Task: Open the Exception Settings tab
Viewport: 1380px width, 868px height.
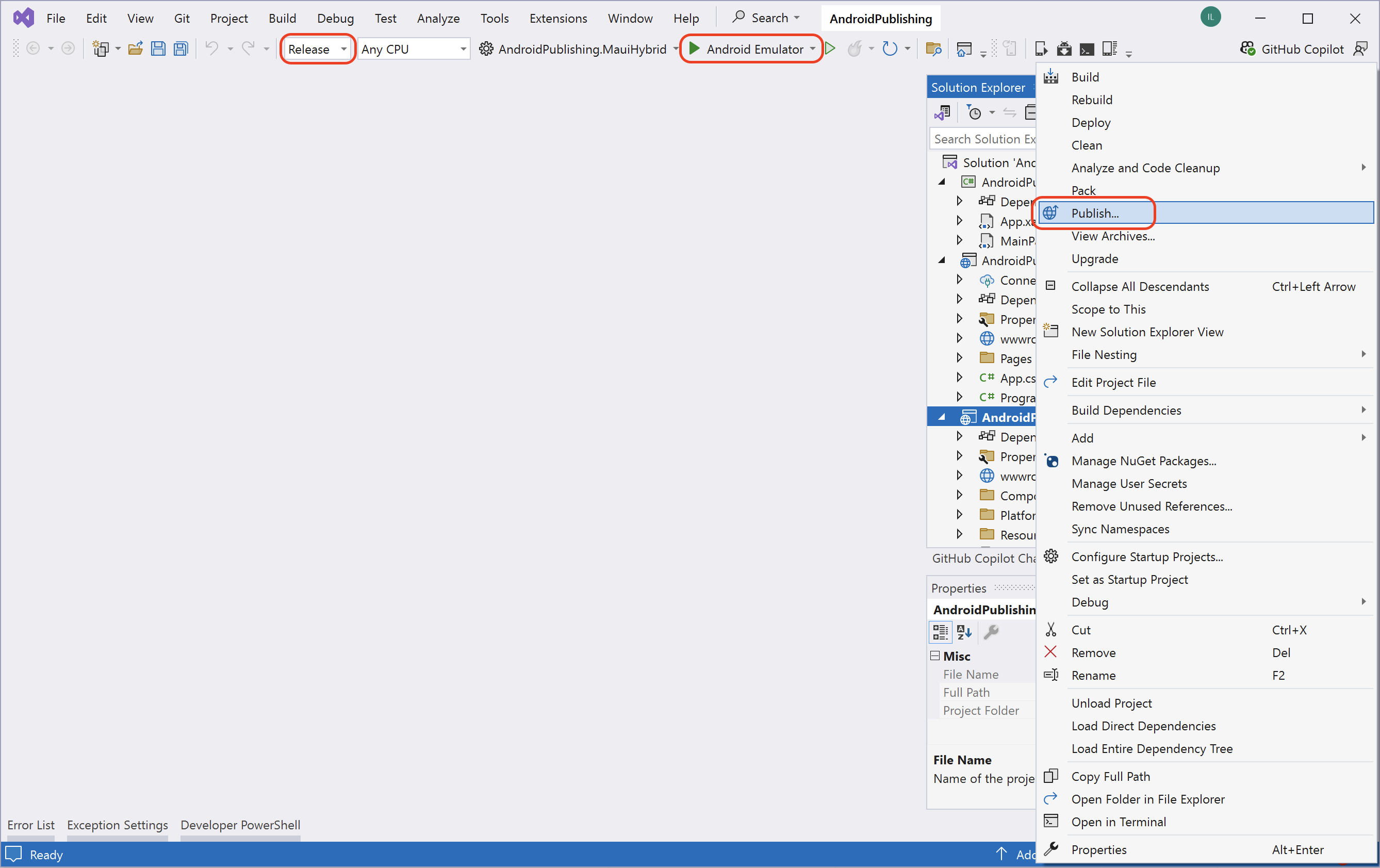Action: pyautogui.click(x=118, y=825)
